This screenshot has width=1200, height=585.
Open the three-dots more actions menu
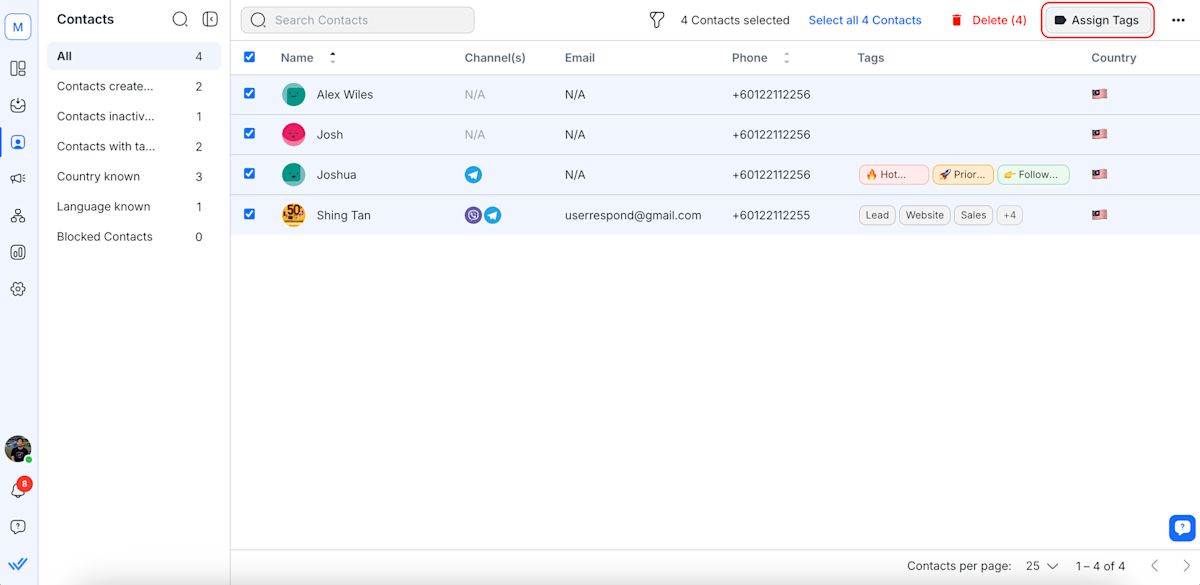coord(1177,20)
